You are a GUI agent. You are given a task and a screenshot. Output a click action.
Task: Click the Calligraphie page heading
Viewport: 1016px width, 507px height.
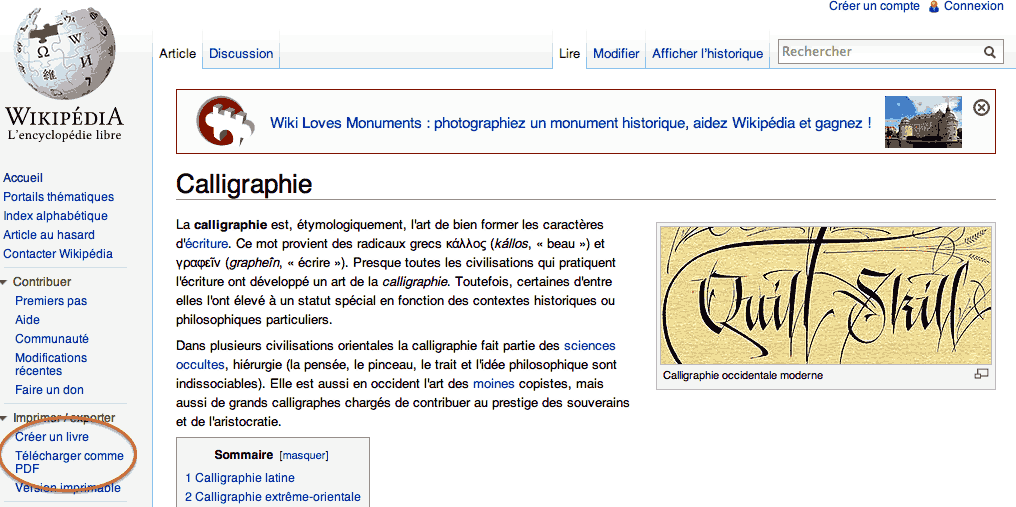(x=244, y=184)
